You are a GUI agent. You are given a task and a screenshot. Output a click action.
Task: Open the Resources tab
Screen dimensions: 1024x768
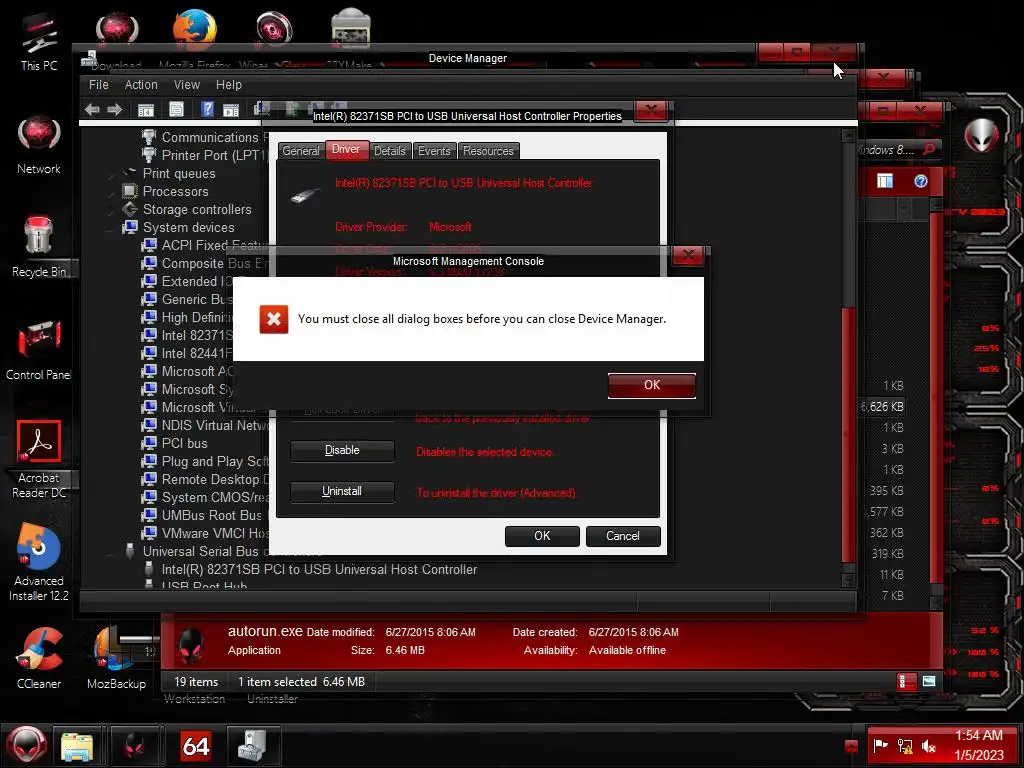488,151
